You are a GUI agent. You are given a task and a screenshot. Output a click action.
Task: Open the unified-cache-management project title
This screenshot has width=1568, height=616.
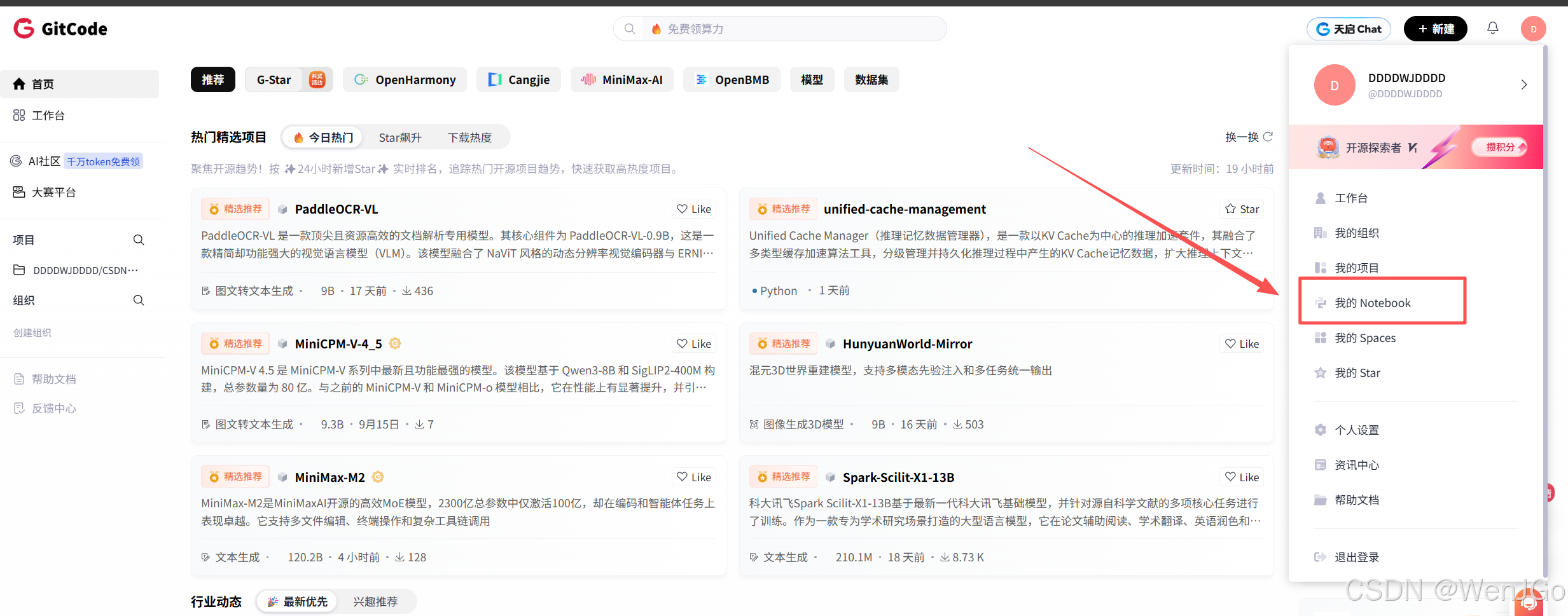click(x=905, y=209)
